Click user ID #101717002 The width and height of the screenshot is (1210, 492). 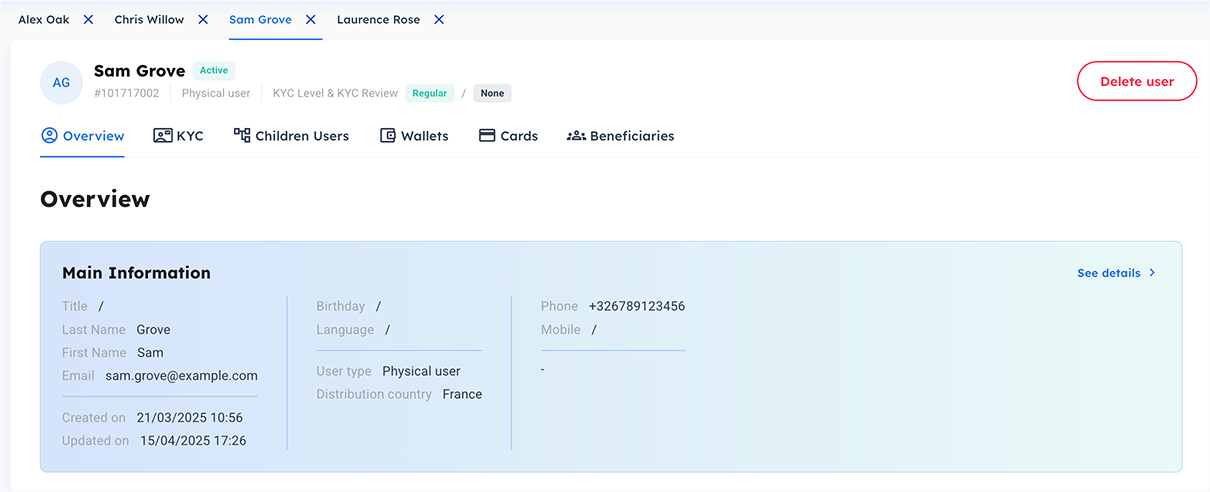[127, 93]
